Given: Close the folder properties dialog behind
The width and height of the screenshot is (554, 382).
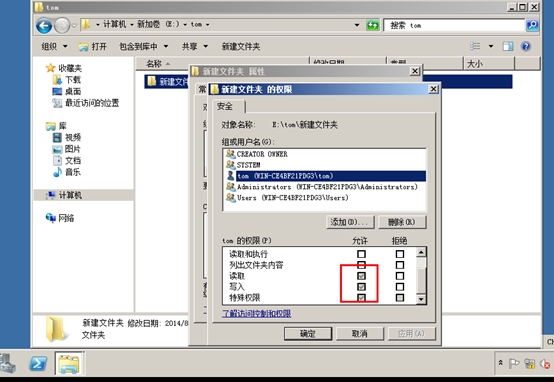Looking at the screenshot, I should pyautogui.click(x=415, y=71).
